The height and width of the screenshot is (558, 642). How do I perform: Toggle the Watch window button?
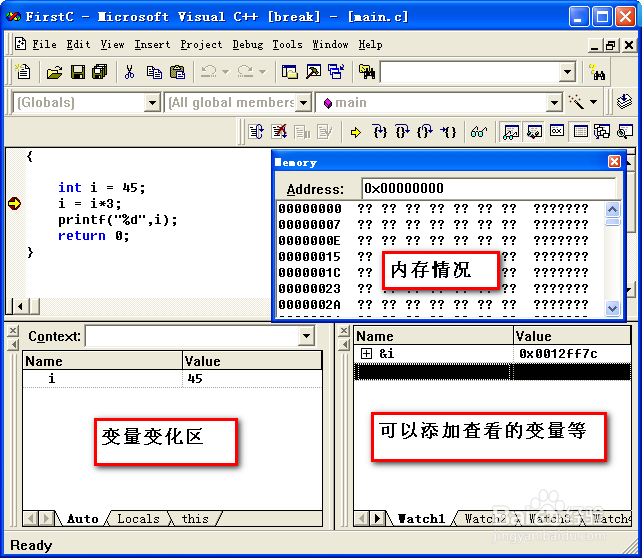[x=511, y=132]
